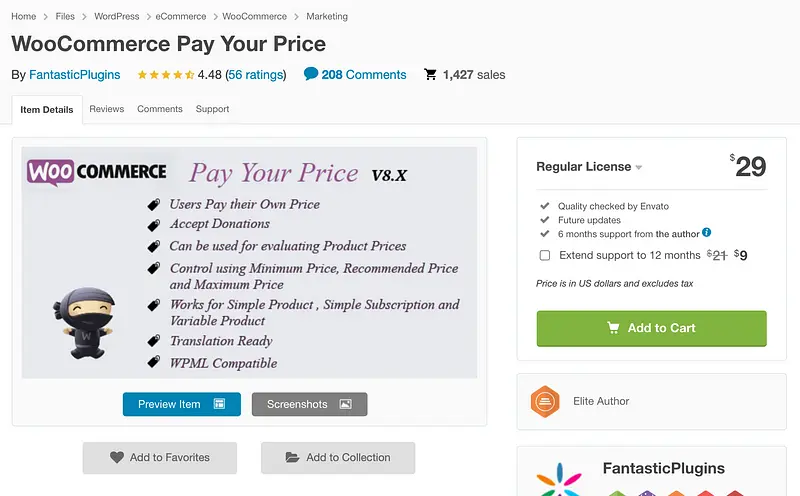This screenshot has width=800, height=496.
Task: Click the support info circle icon
Action: pos(707,233)
